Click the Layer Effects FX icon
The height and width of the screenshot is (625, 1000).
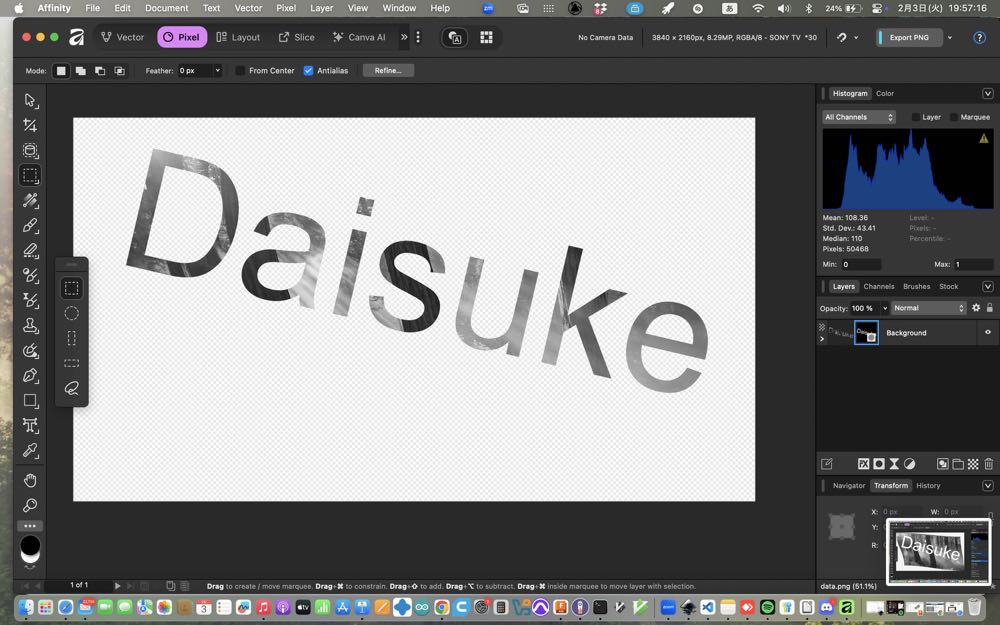[864, 464]
